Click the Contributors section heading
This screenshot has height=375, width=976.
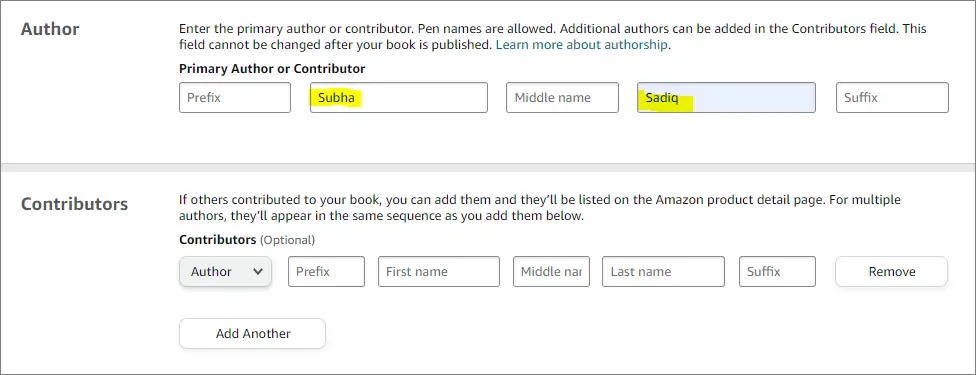click(x=75, y=204)
